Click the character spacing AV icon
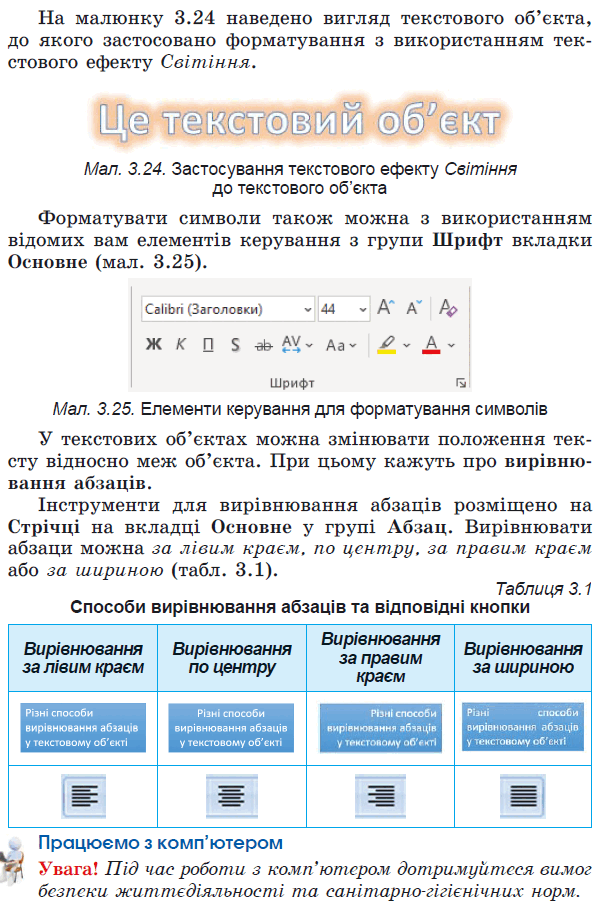Image resolution: width=603 pixels, height=905 pixels. [x=291, y=344]
